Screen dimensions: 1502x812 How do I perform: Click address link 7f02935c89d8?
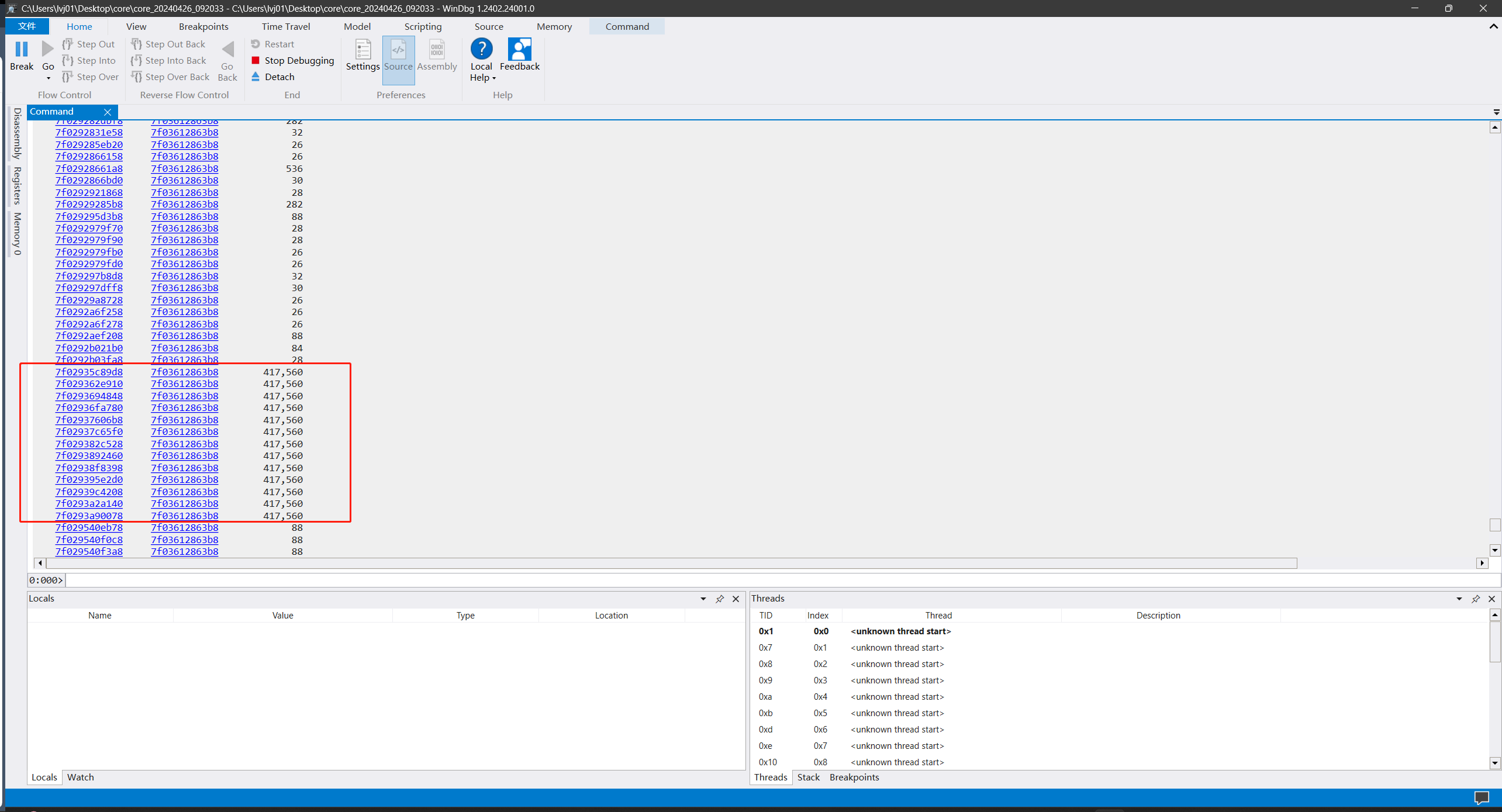coord(89,372)
